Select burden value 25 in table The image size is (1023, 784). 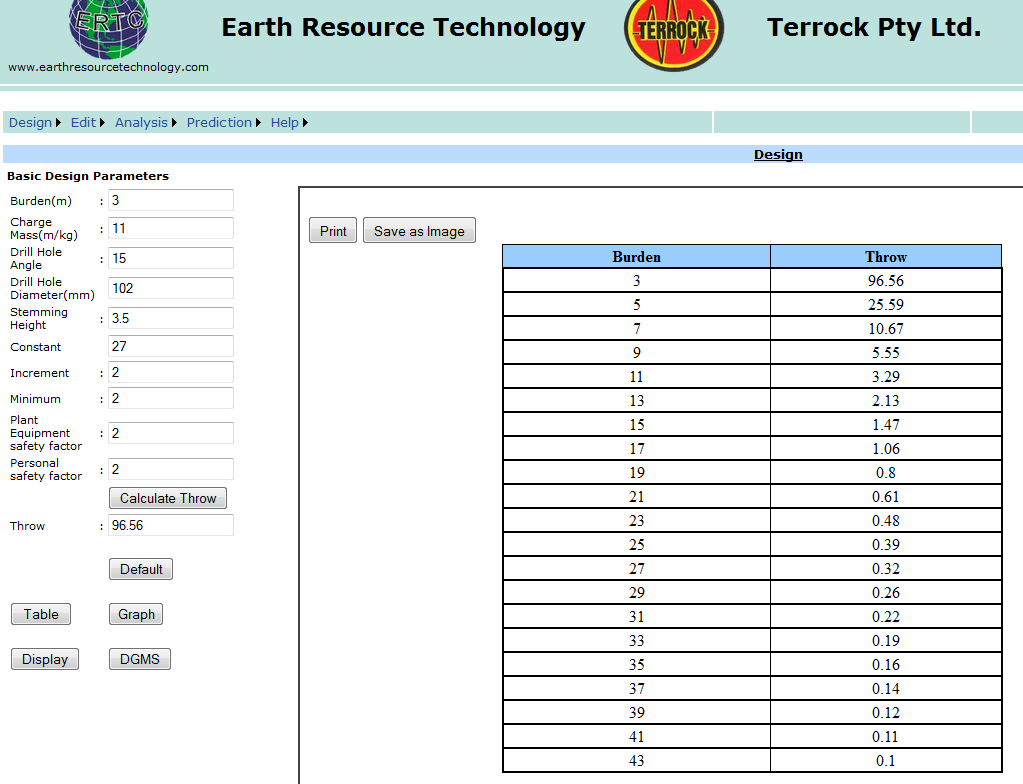[x=636, y=545]
